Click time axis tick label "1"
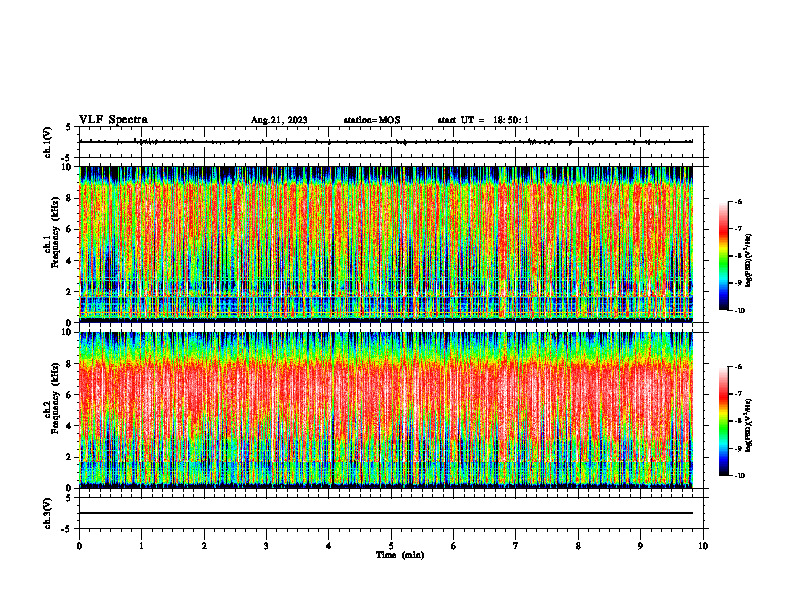 coord(141,546)
